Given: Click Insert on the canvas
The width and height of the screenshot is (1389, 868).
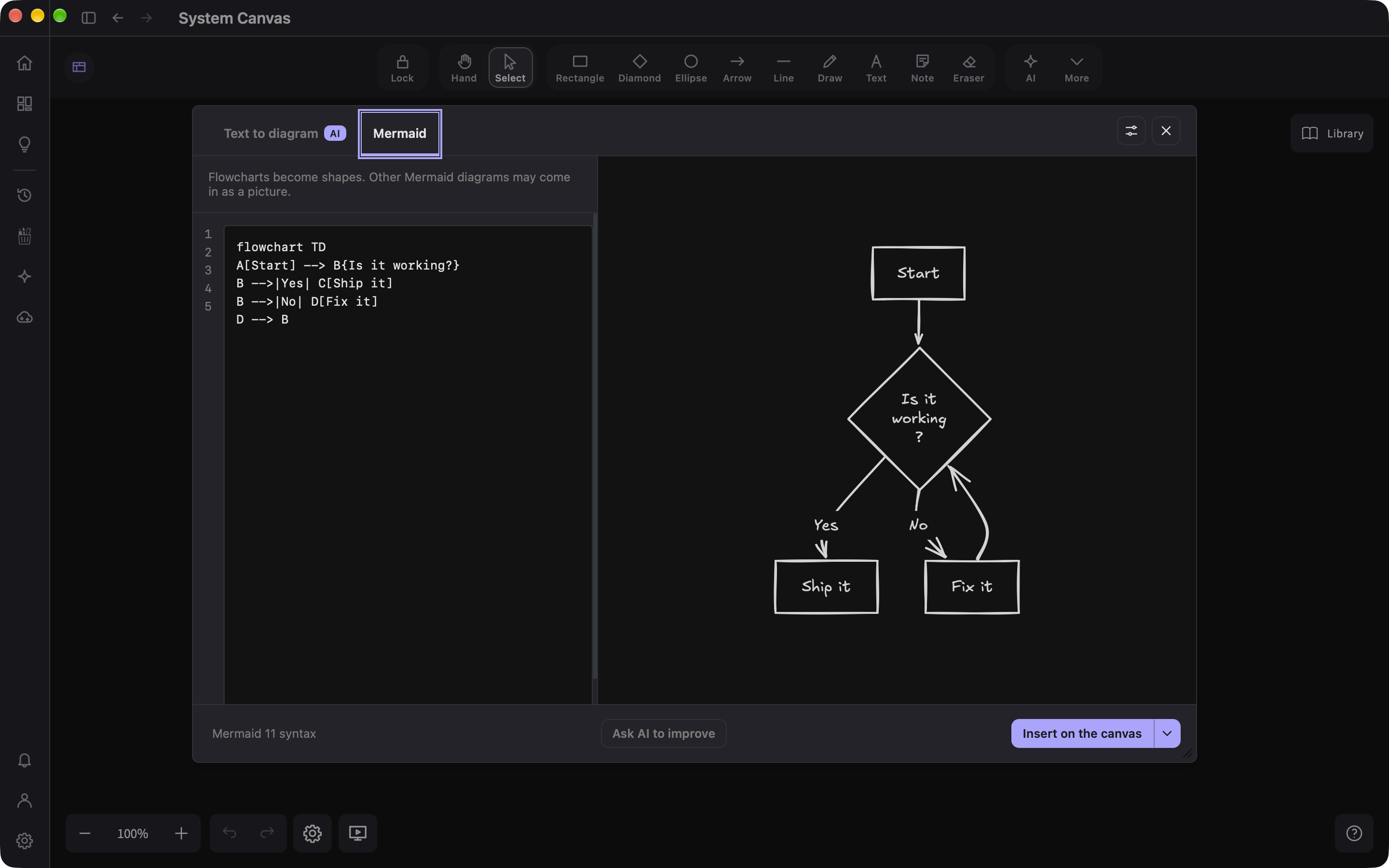Looking at the screenshot, I should (x=1082, y=733).
